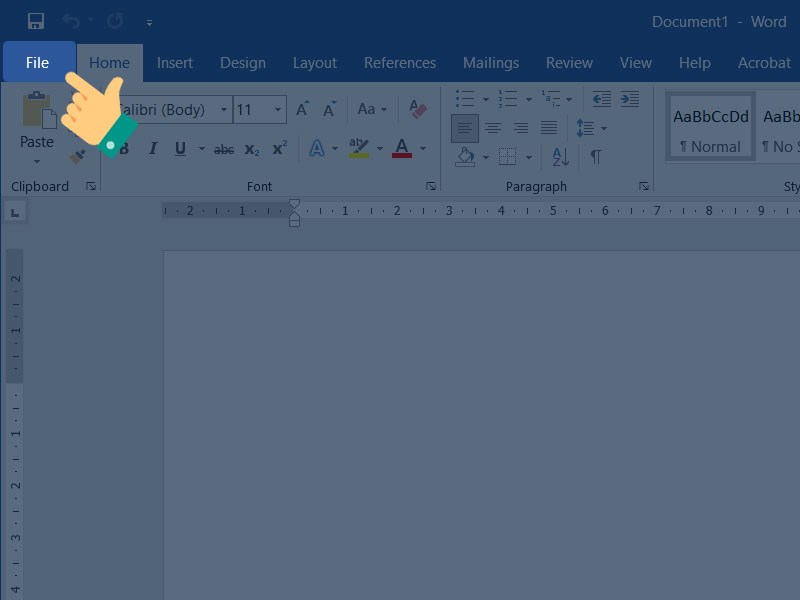Open the font size dropdown
The width and height of the screenshot is (800, 600).
[278, 109]
